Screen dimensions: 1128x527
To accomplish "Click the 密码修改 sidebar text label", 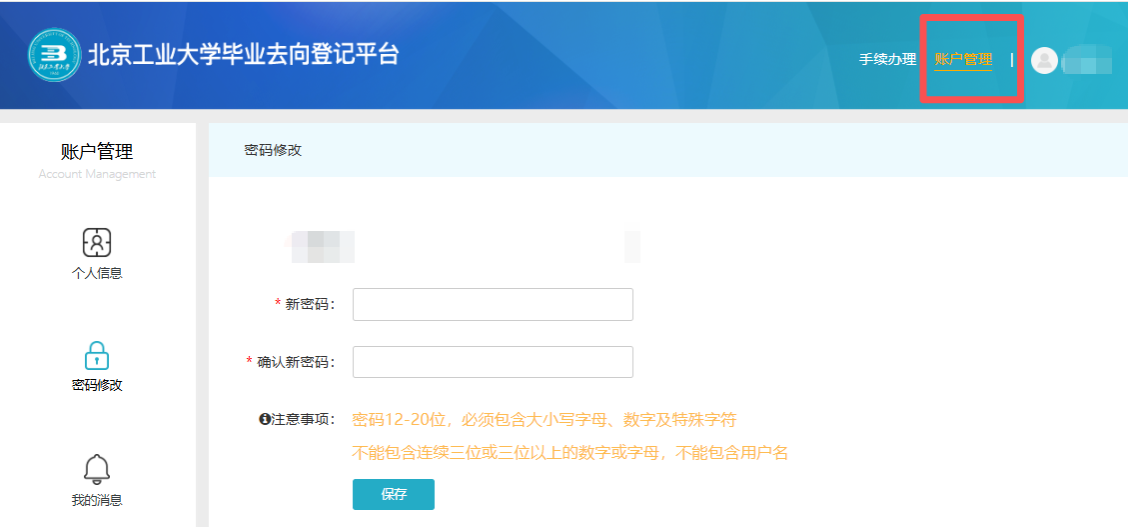I will coord(97,385).
